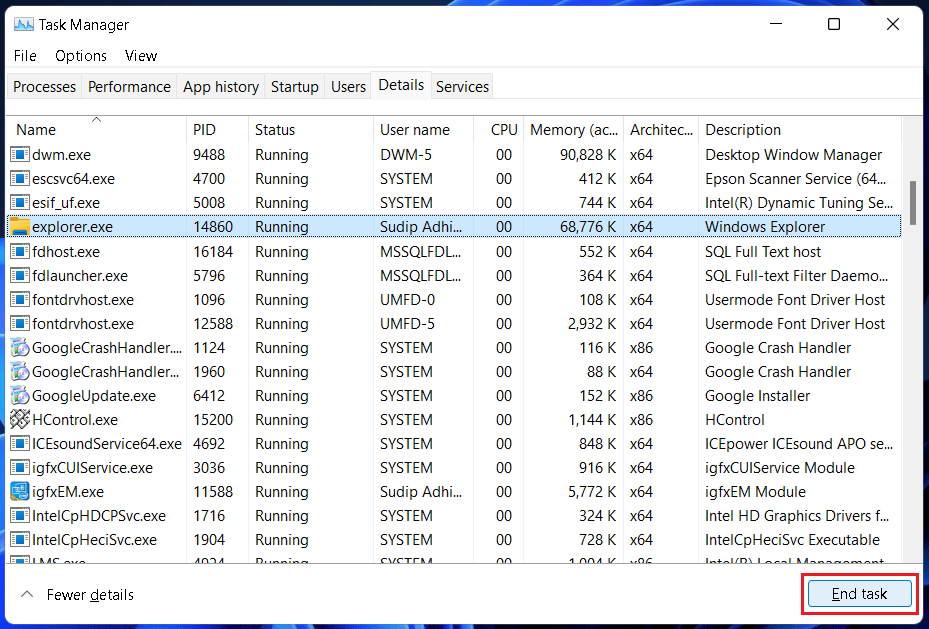
Task: Click the ICEsoundService64.exe icon
Action: (x=20, y=444)
